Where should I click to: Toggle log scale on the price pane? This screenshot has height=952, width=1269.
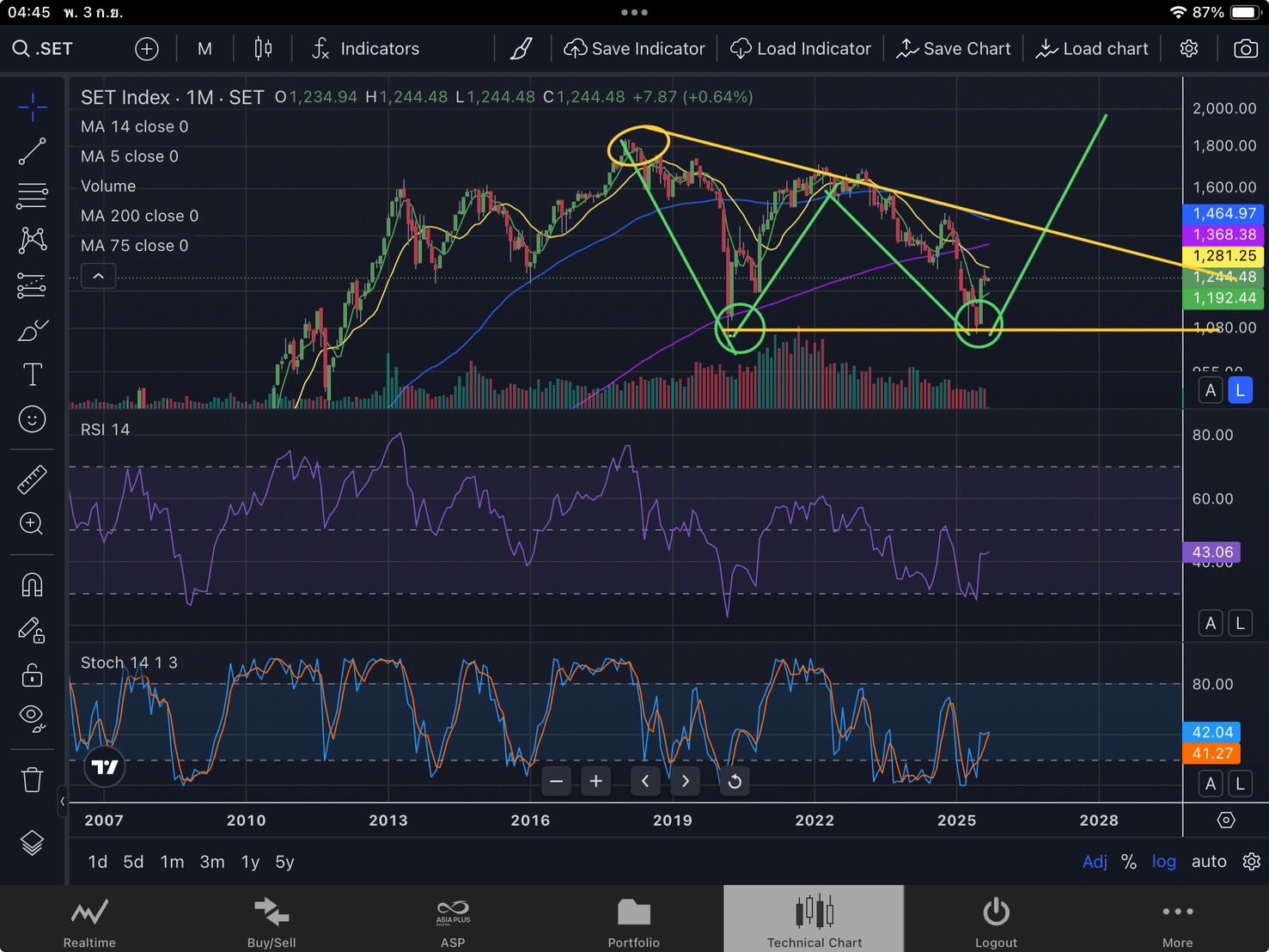(x=1240, y=390)
